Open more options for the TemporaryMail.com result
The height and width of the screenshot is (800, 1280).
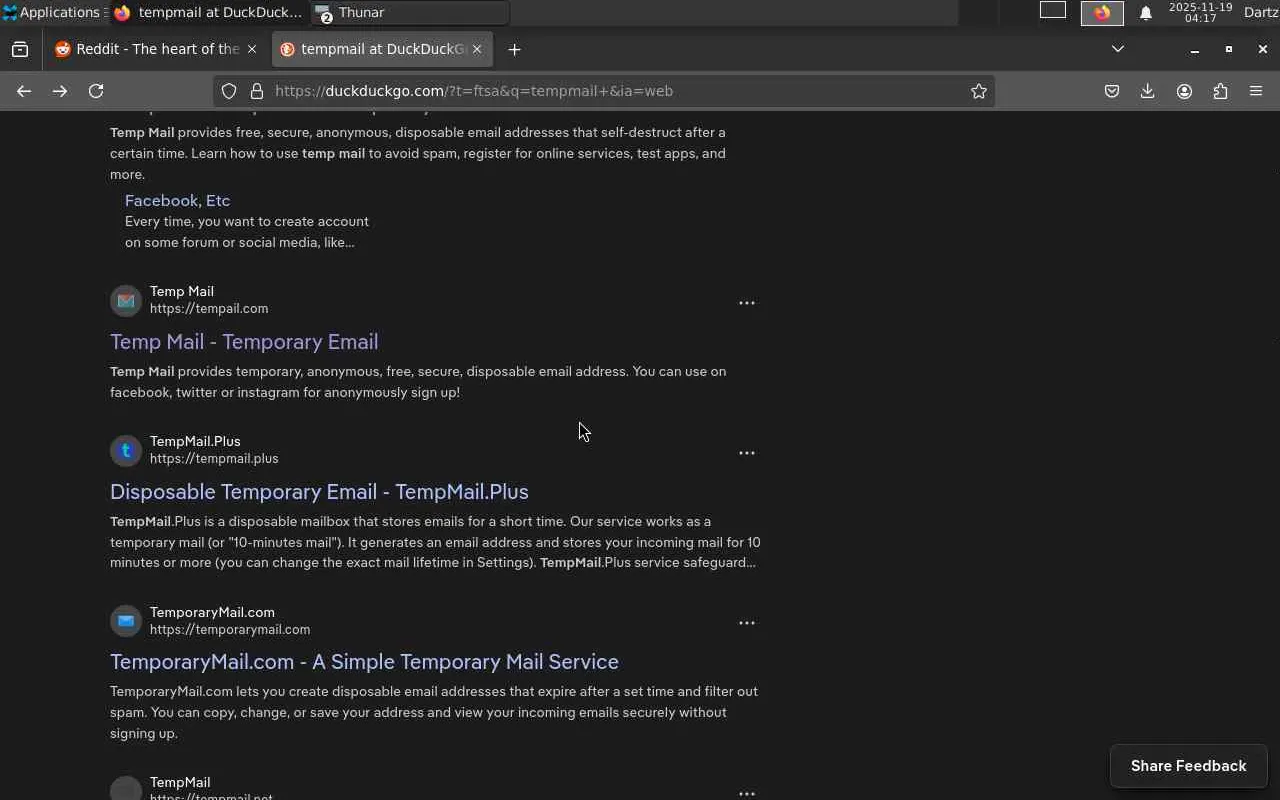click(x=747, y=623)
